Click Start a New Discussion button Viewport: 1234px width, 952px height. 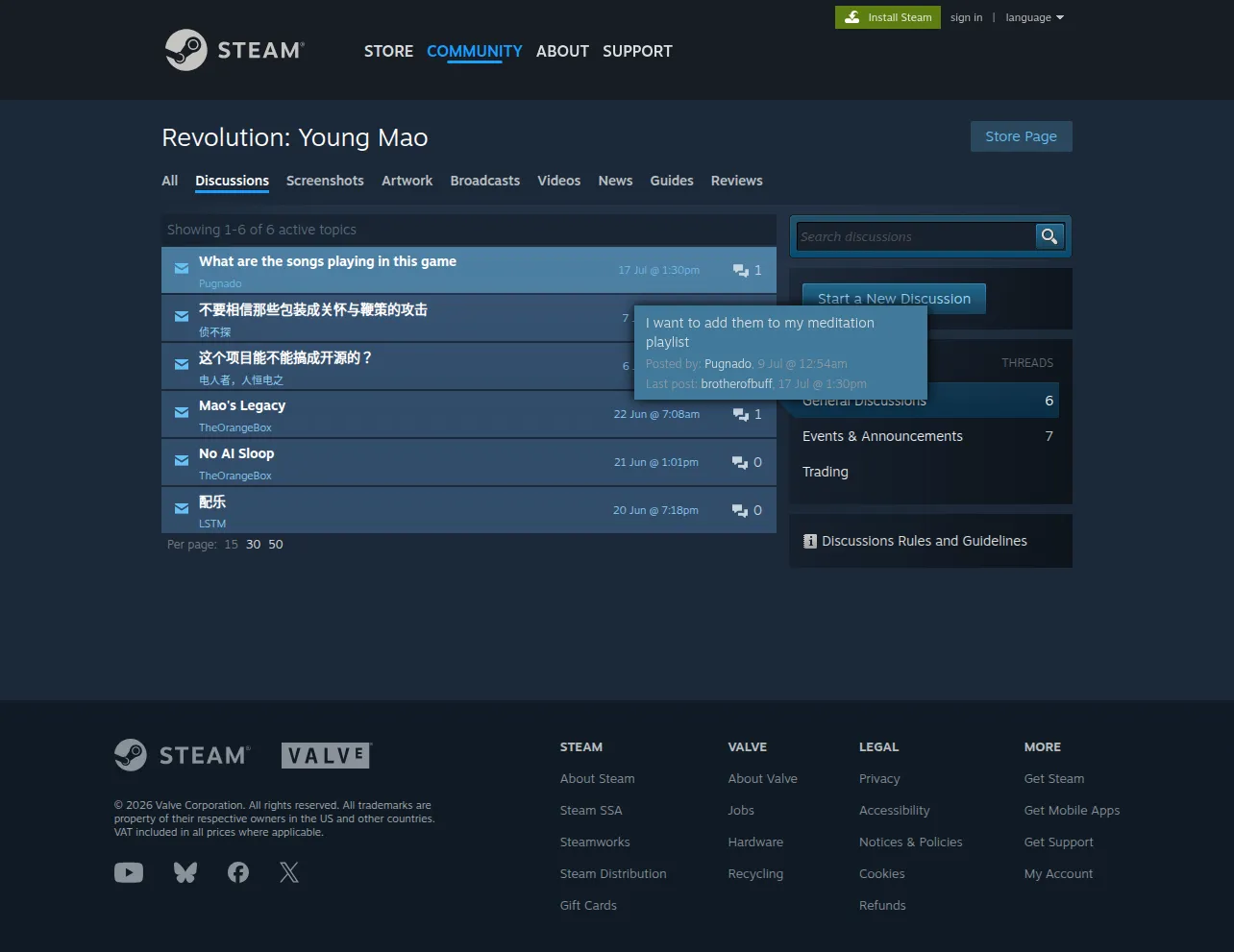point(894,298)
